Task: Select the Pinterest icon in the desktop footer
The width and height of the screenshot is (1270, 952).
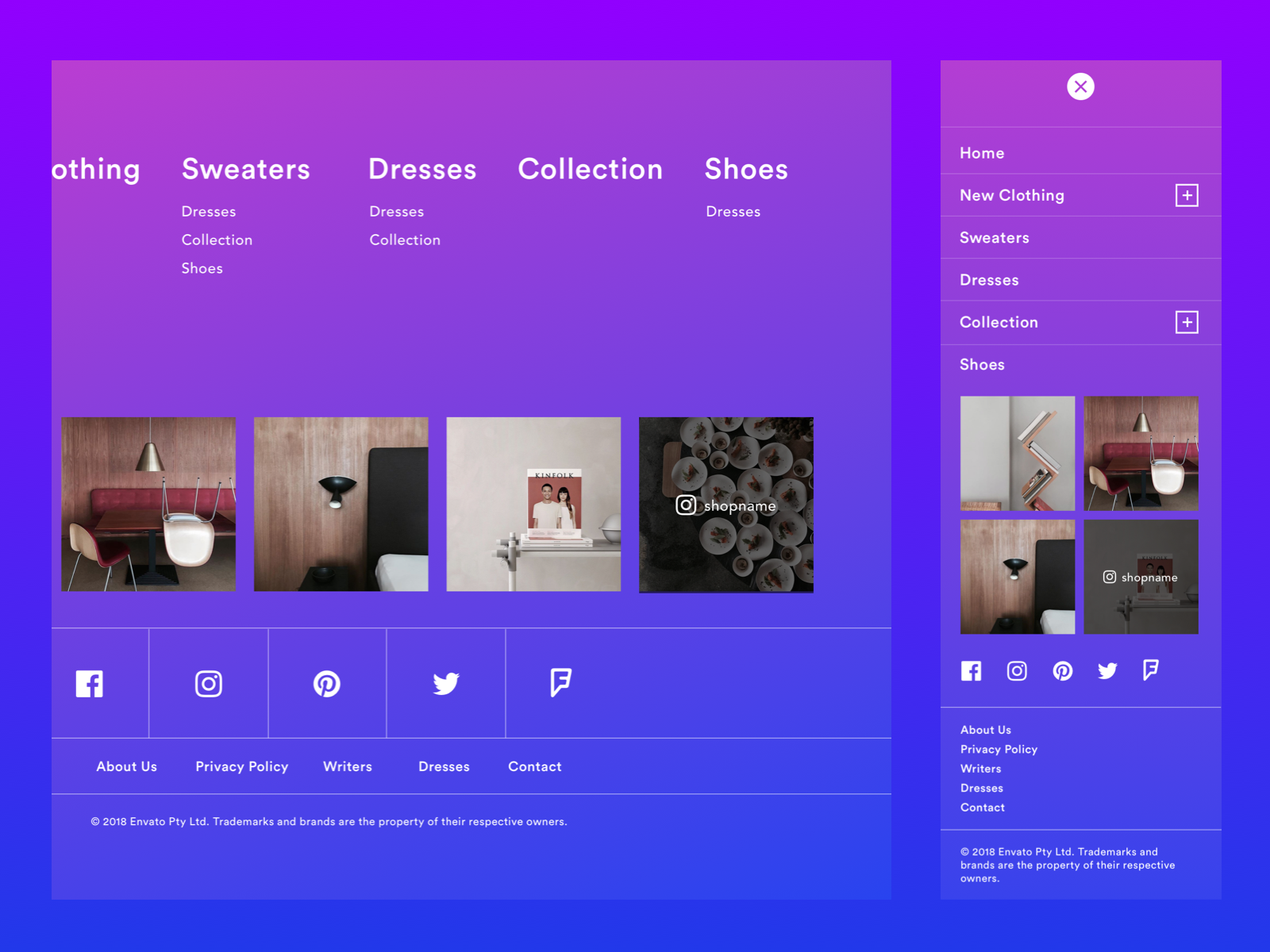Action: coord(327,683)
